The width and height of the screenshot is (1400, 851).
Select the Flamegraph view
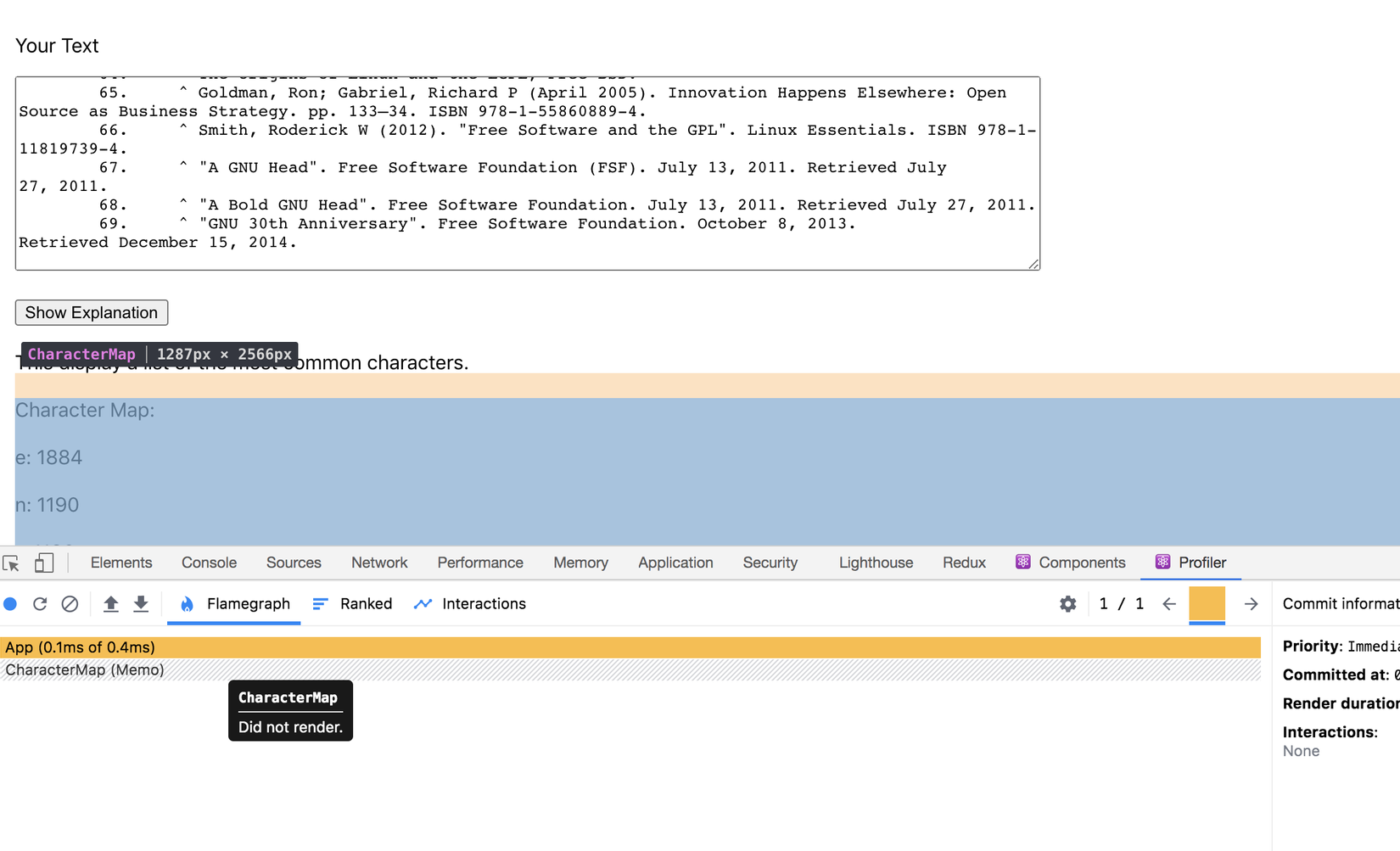coord(234,604)
